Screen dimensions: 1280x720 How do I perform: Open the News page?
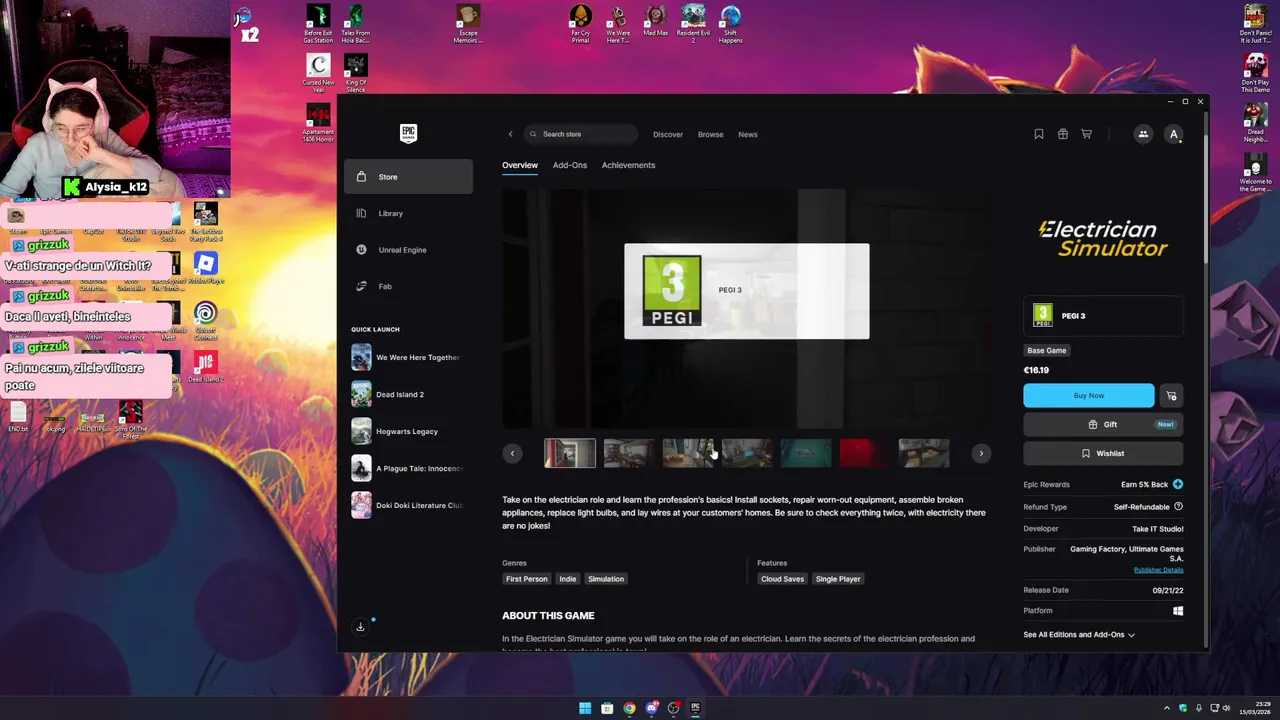pos(748,134)
